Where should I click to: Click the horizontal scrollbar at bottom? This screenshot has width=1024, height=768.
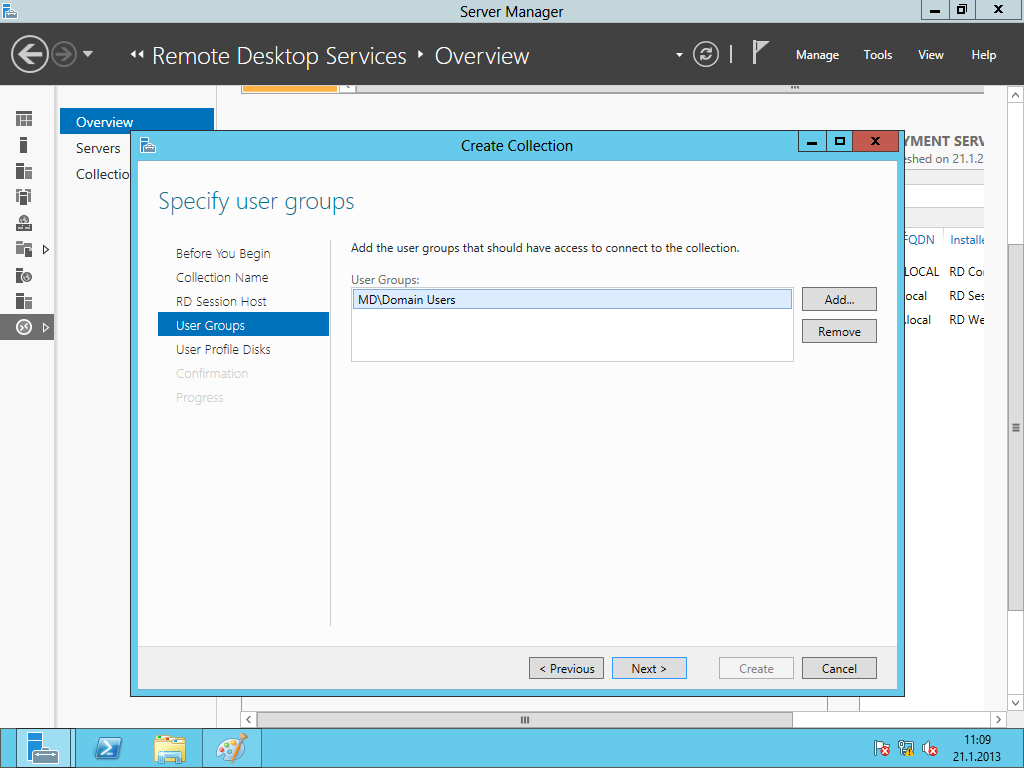(524, 720)
